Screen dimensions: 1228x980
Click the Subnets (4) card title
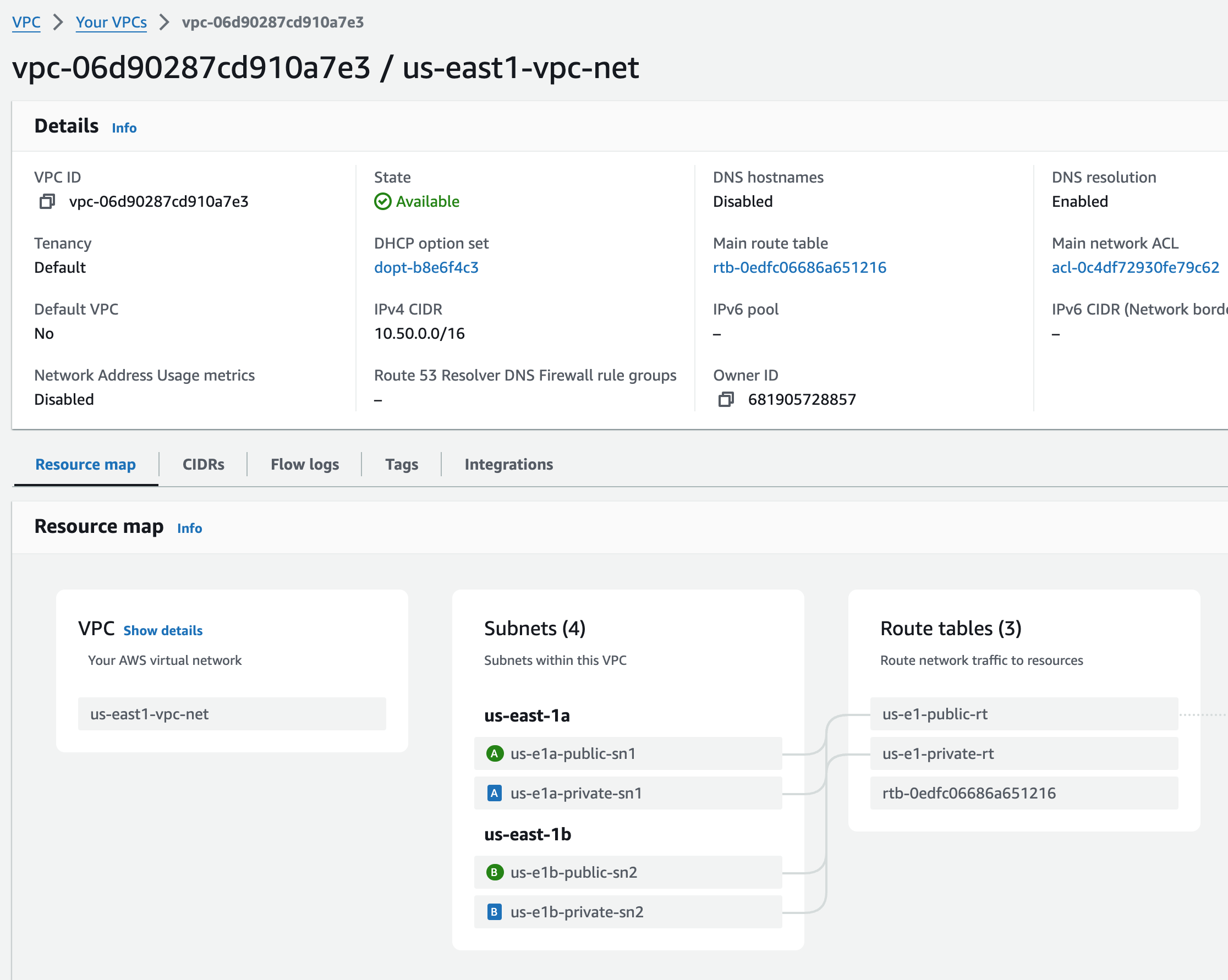pyautogui.click(x=535, y=629)
